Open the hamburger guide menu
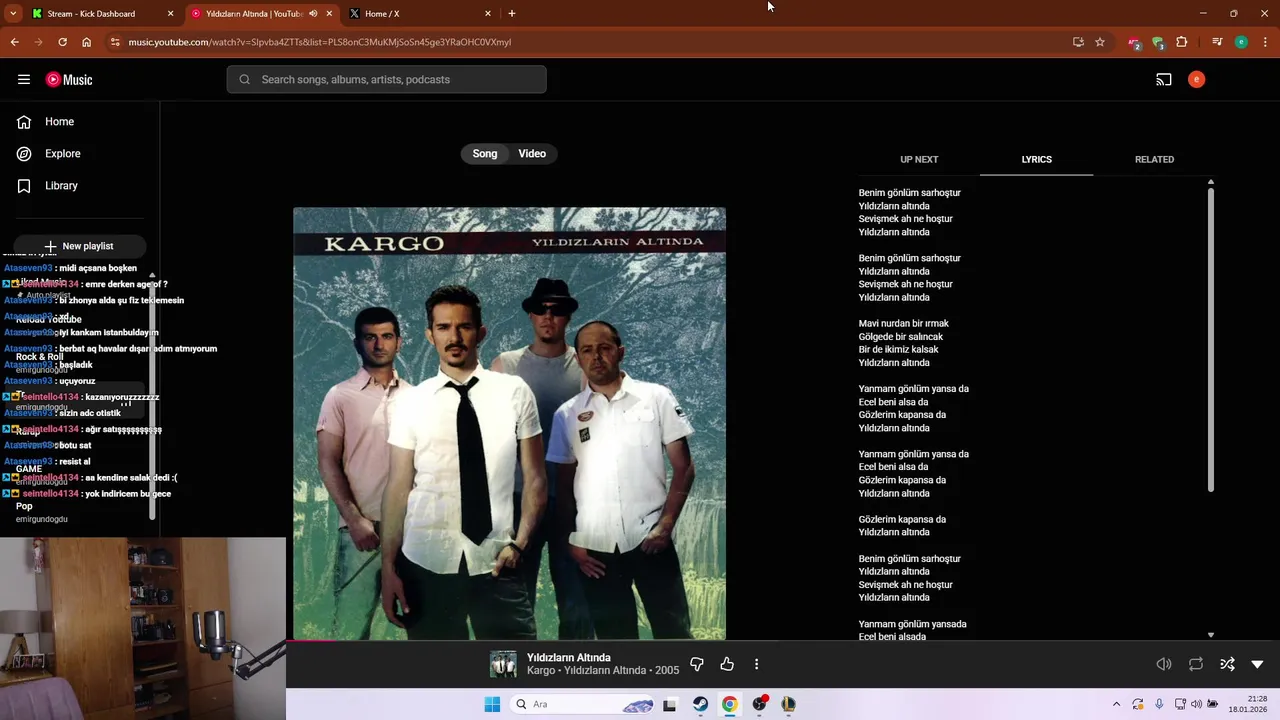Viewport: 1280px width, 720px height. (x=24, y=80)
